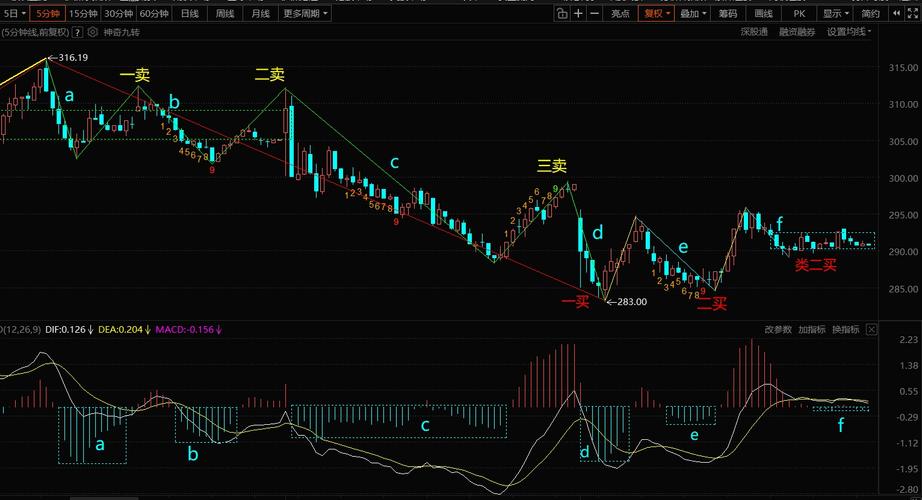922x500 pixels.
Task: Open the 设置均线 dropdown
Action: tap(849, 32)
